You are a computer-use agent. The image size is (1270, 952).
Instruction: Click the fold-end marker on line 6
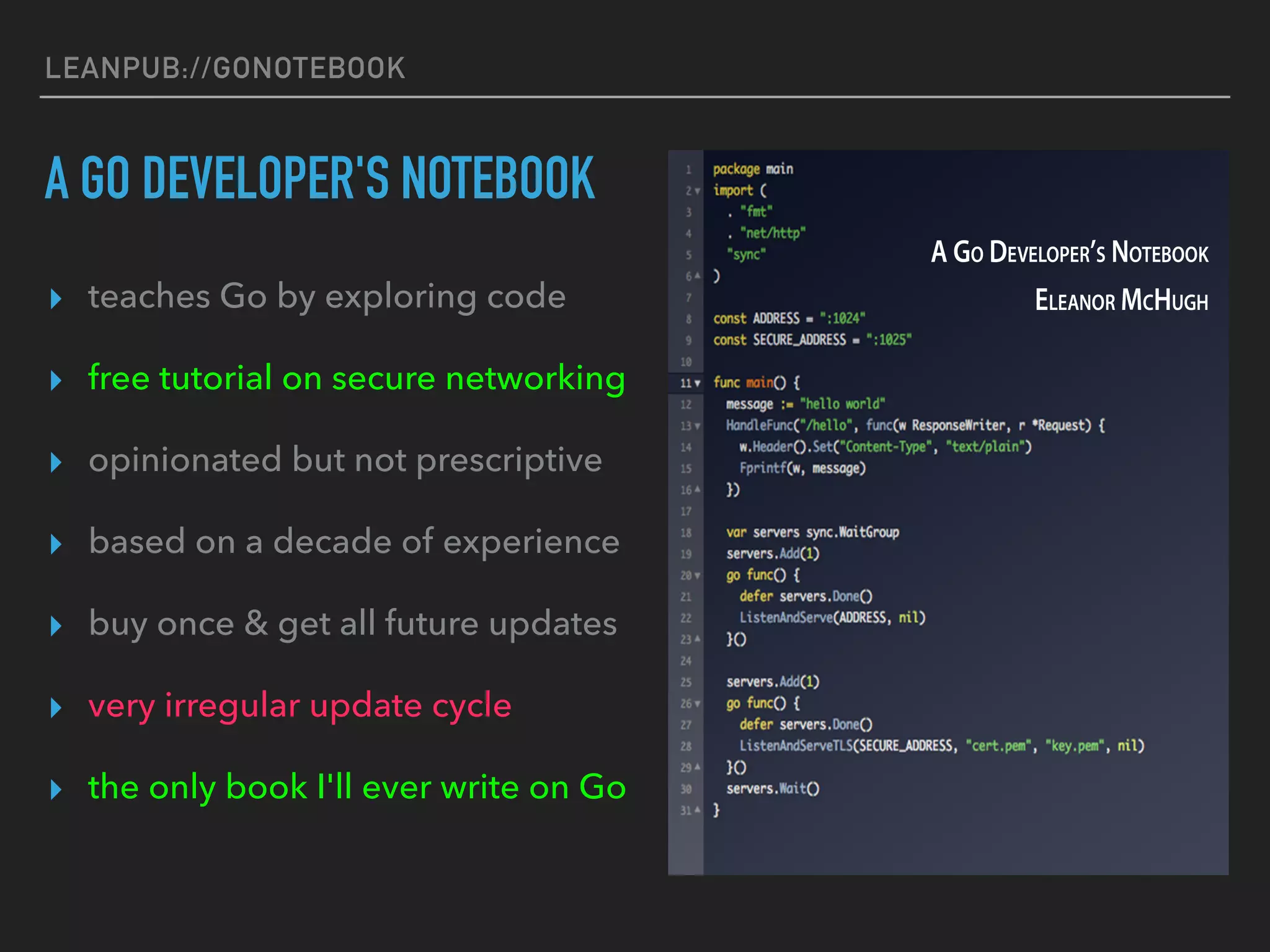point(698,276)
